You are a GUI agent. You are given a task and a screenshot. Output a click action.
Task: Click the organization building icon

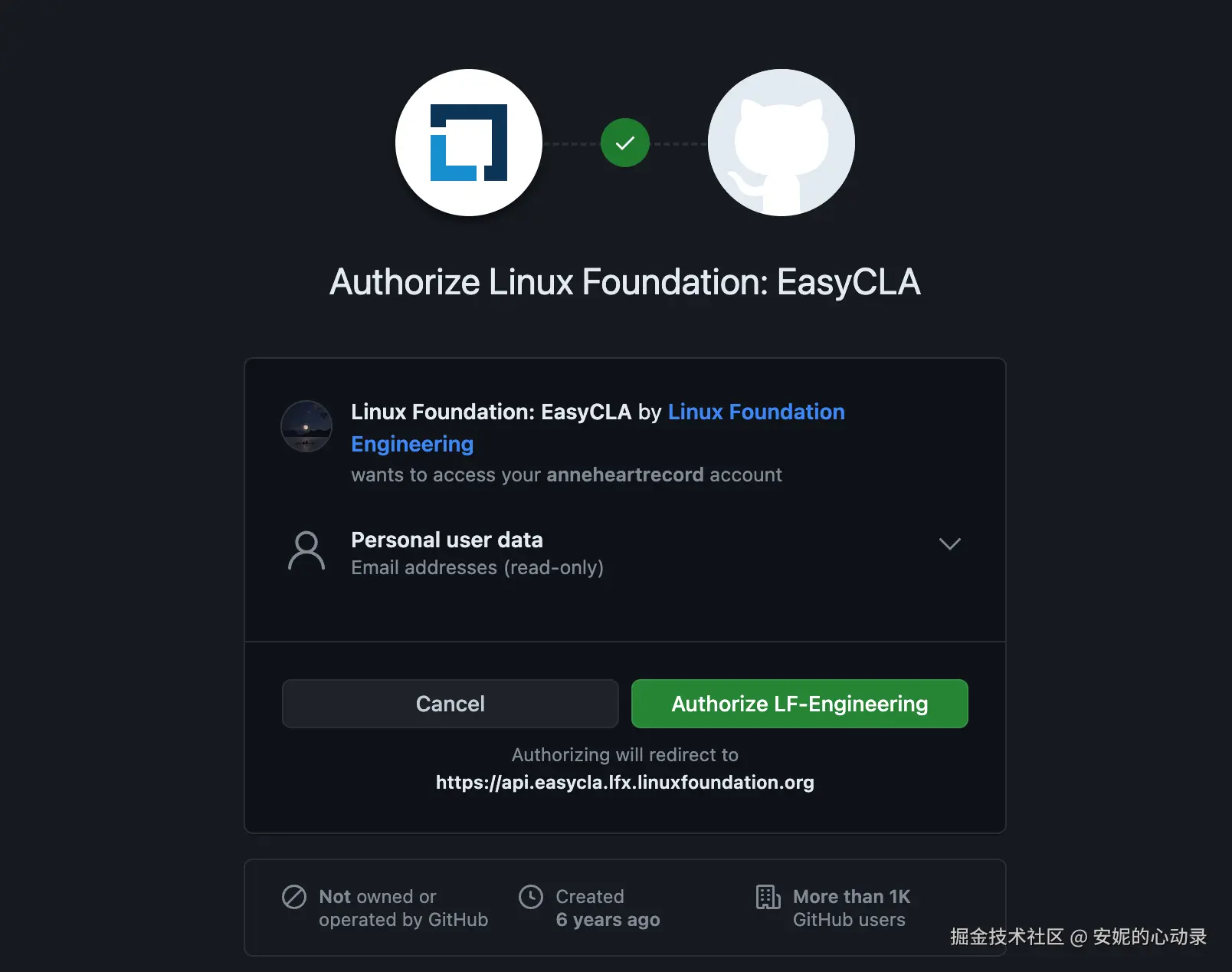(x=768, y=897)
